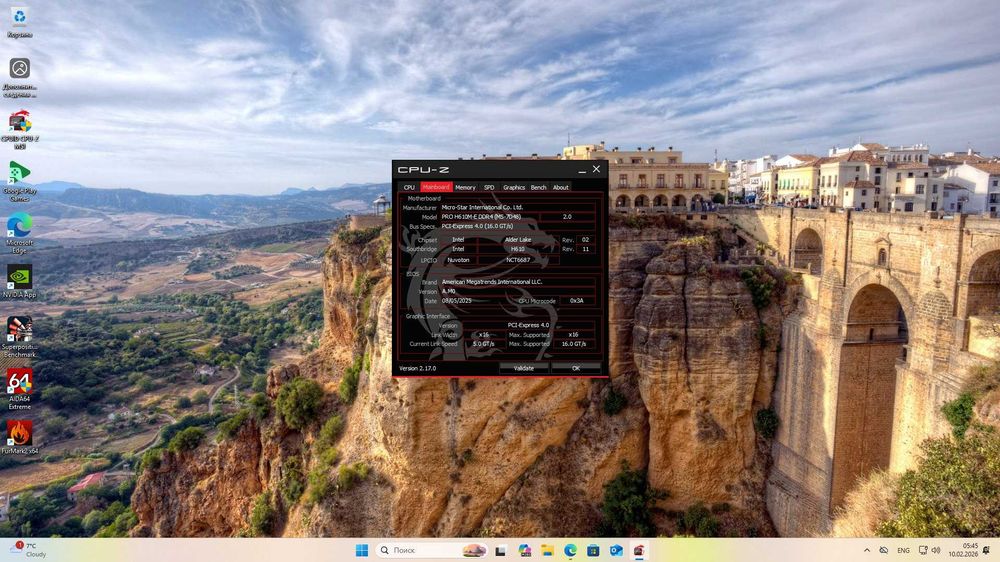Switch the ENG input language indicator
This screenshot has width=1000, height=562.
(903, 550)
